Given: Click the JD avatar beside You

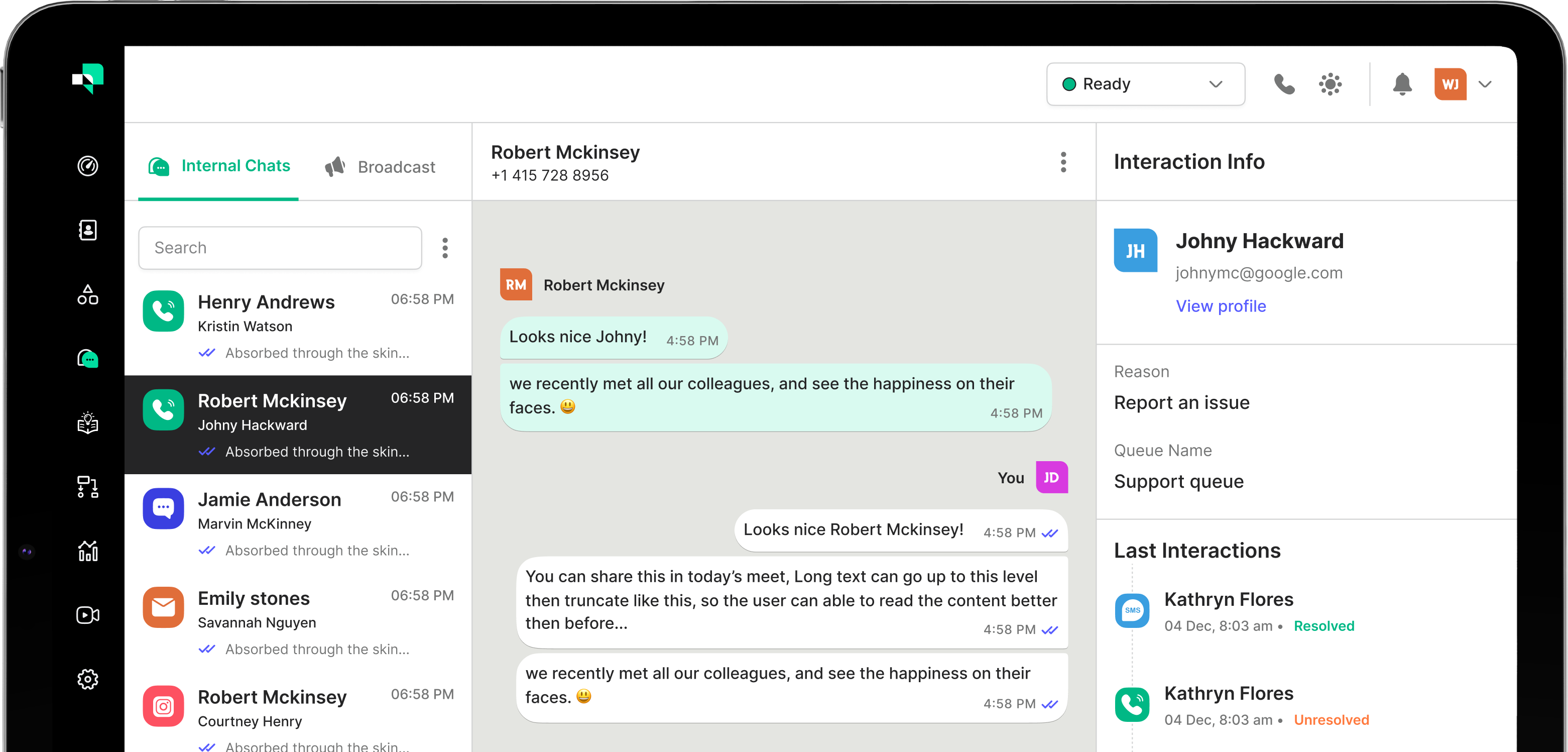Looking at the screenshot, I should pos(1052,477).
